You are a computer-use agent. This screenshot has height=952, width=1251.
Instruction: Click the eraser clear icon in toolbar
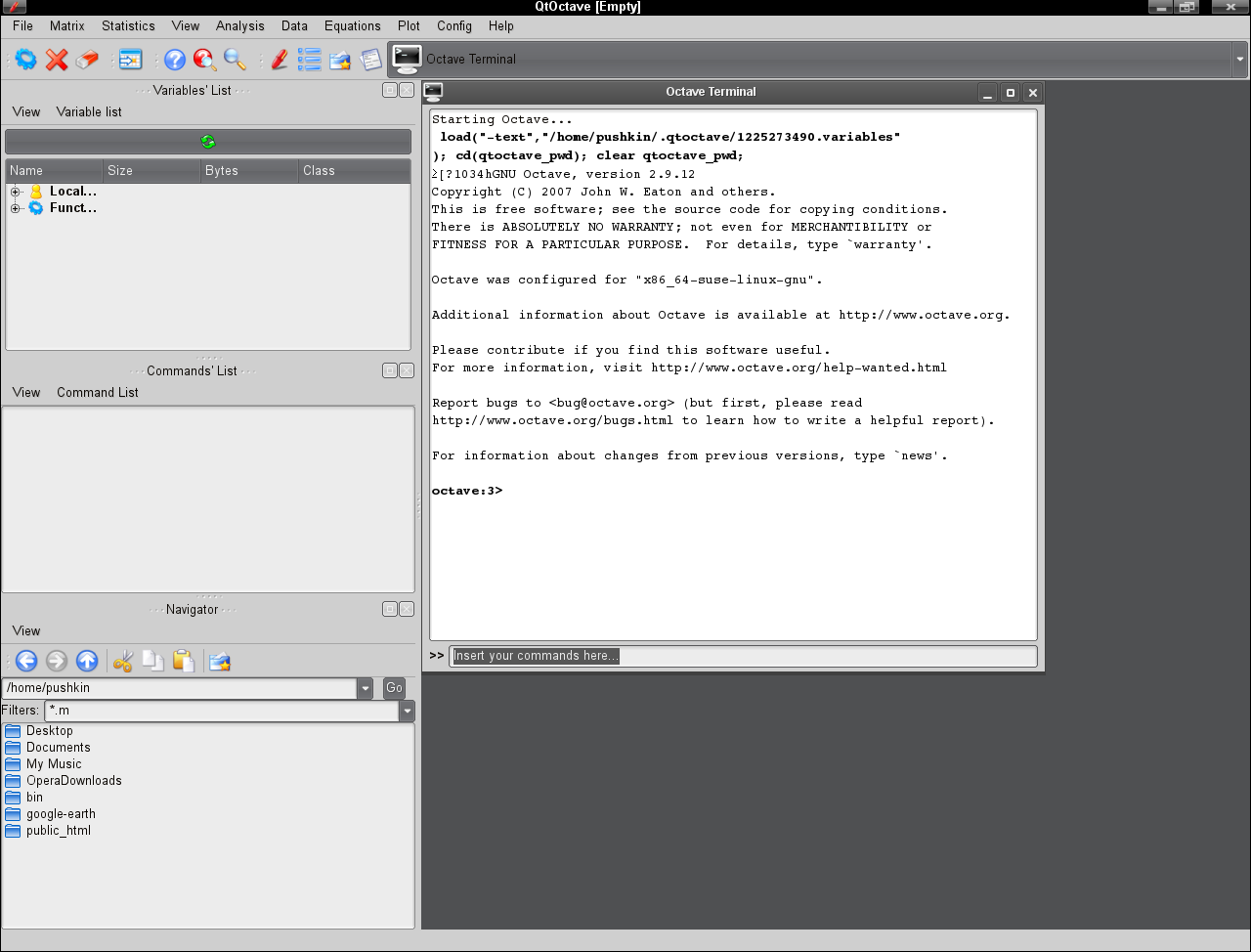[87, 60]
